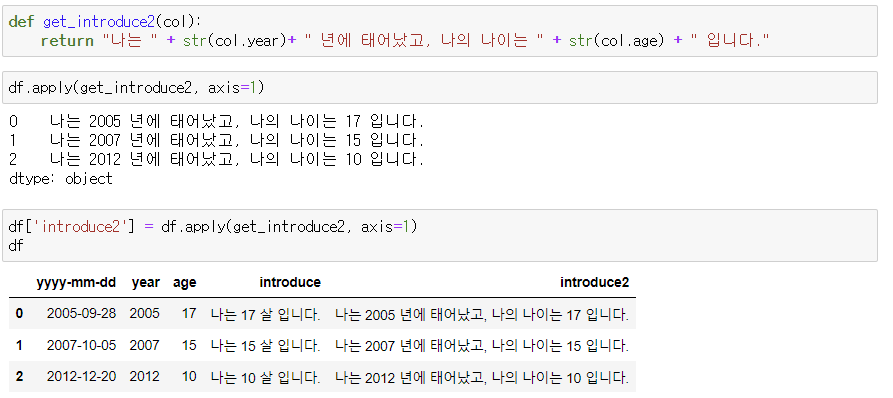This screenshot has height=398, width=893.
Task: Select the date cell 2012-12-20
Action: pos(81,377)
